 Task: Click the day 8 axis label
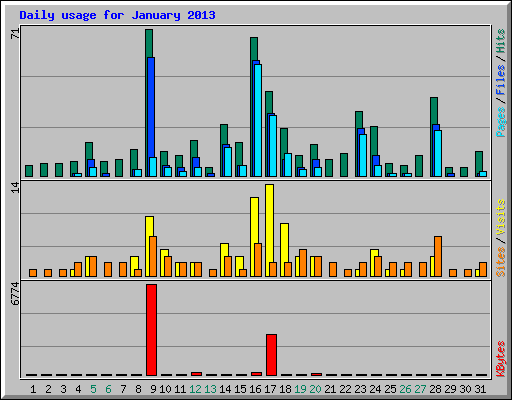(x=138, y=389)
